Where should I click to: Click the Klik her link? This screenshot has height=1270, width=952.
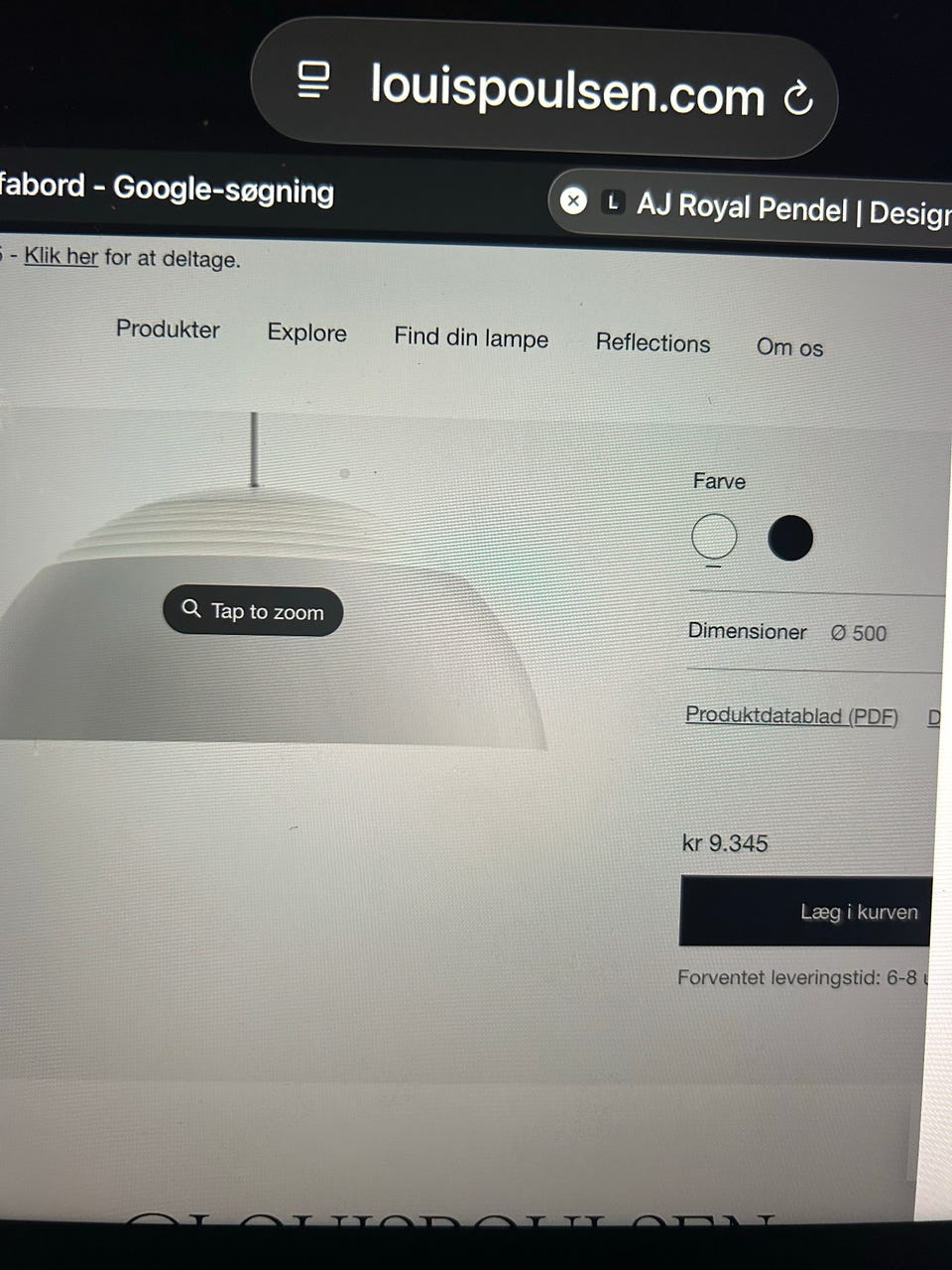[x=60, y=256]
